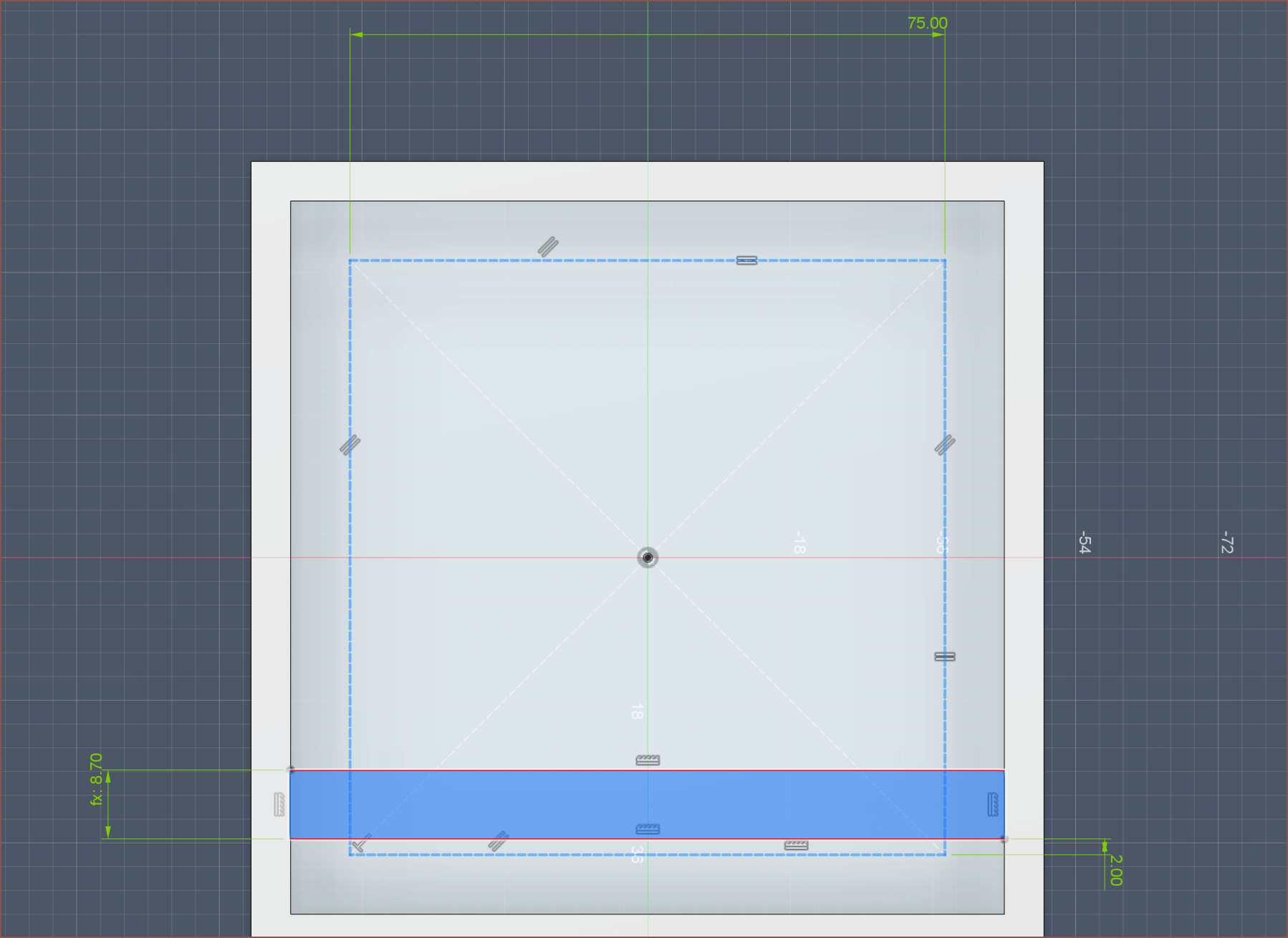Select the perpendicular constraint glyph at bottom-left corner

click(x=362, y=843)
